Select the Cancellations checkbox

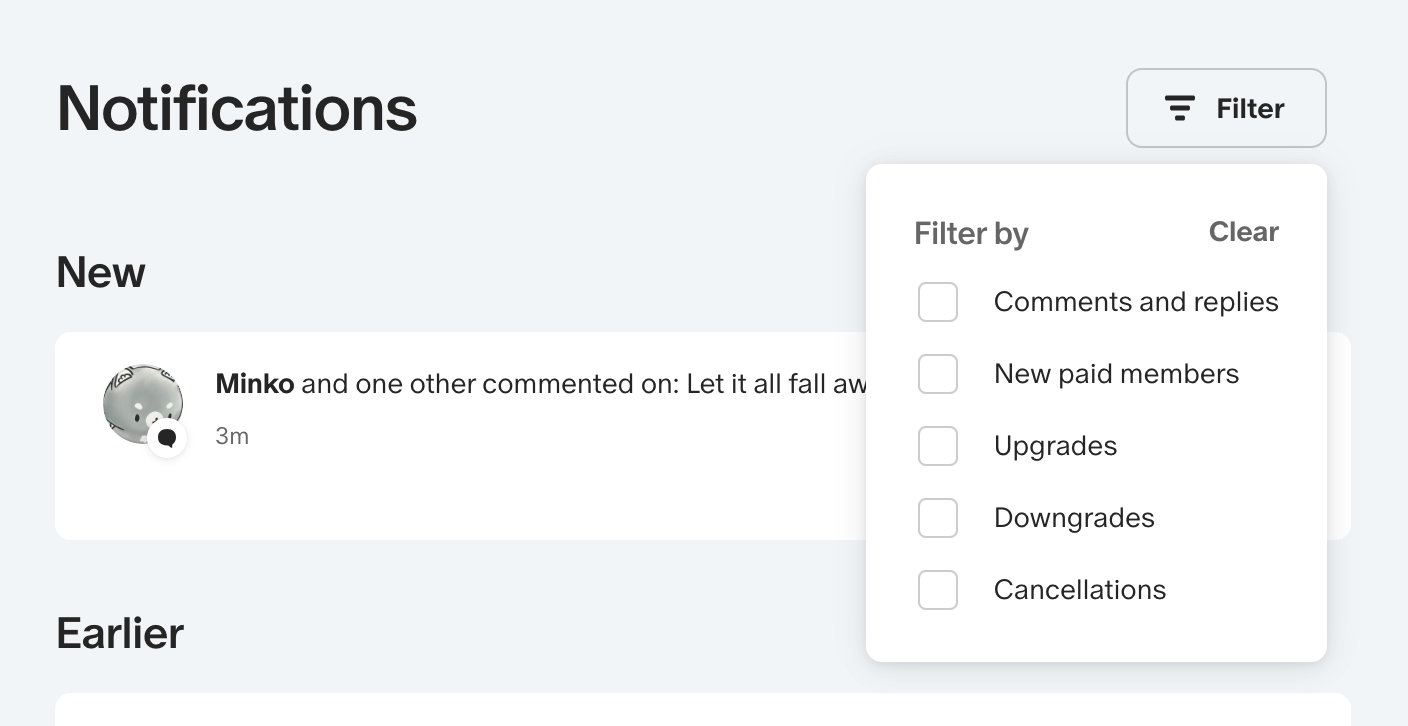click(938, 590)
